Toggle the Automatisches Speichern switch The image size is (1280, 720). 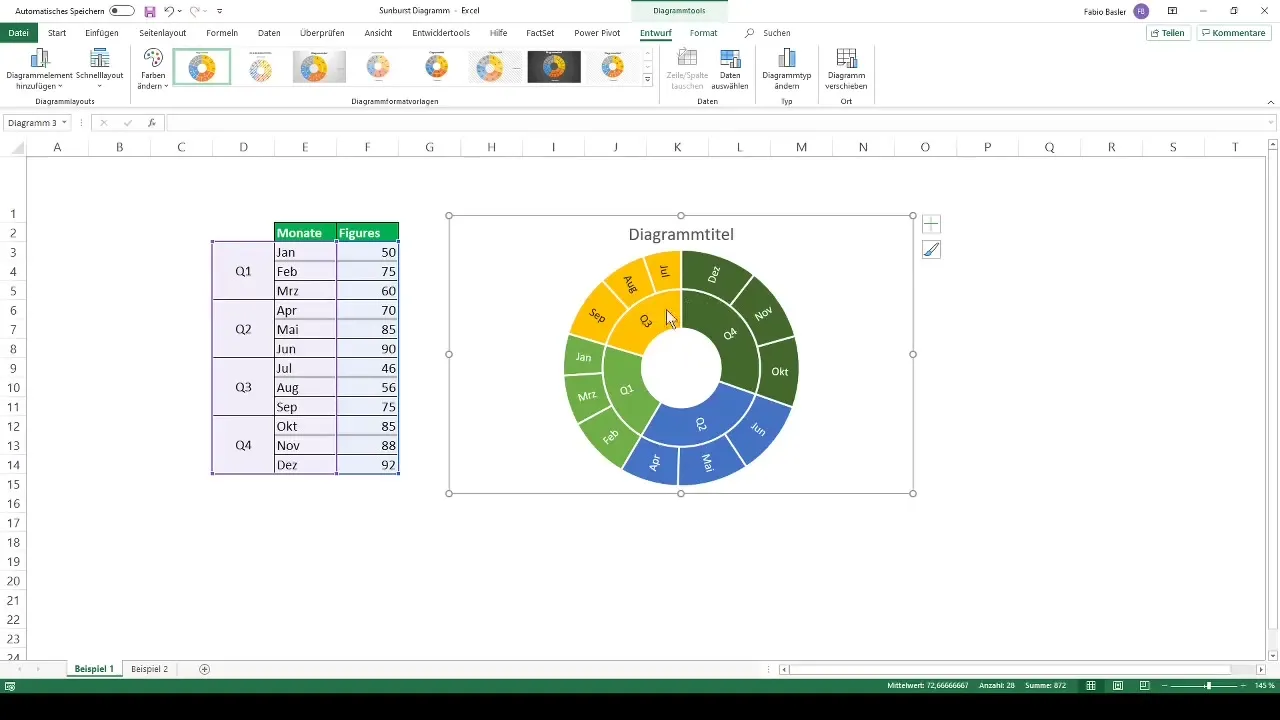[122, 10]
